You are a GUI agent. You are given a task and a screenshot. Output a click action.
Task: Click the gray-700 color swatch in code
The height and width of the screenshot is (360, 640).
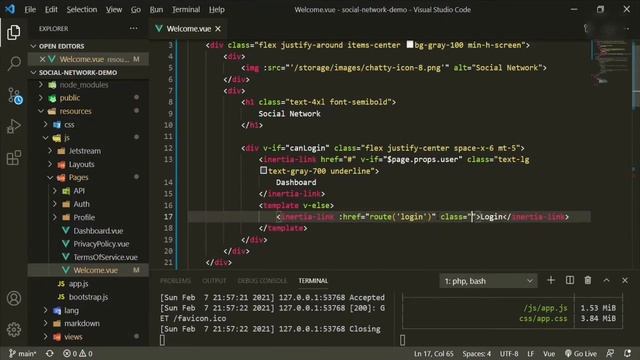pyautogui.click(x=263, y=171)
